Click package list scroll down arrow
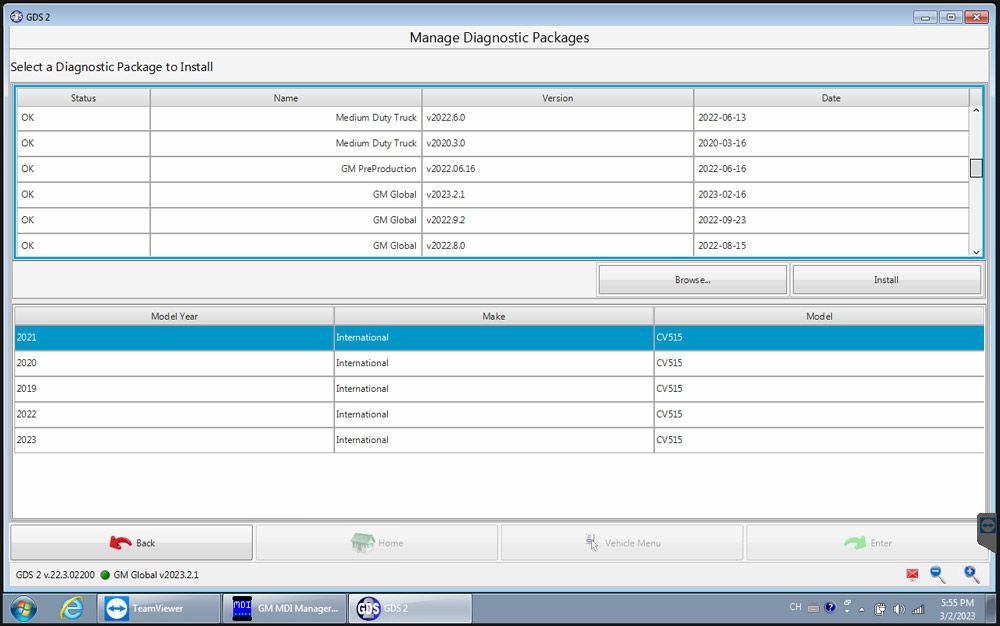This screenshot has height=626, width=1000. [976, 252]
